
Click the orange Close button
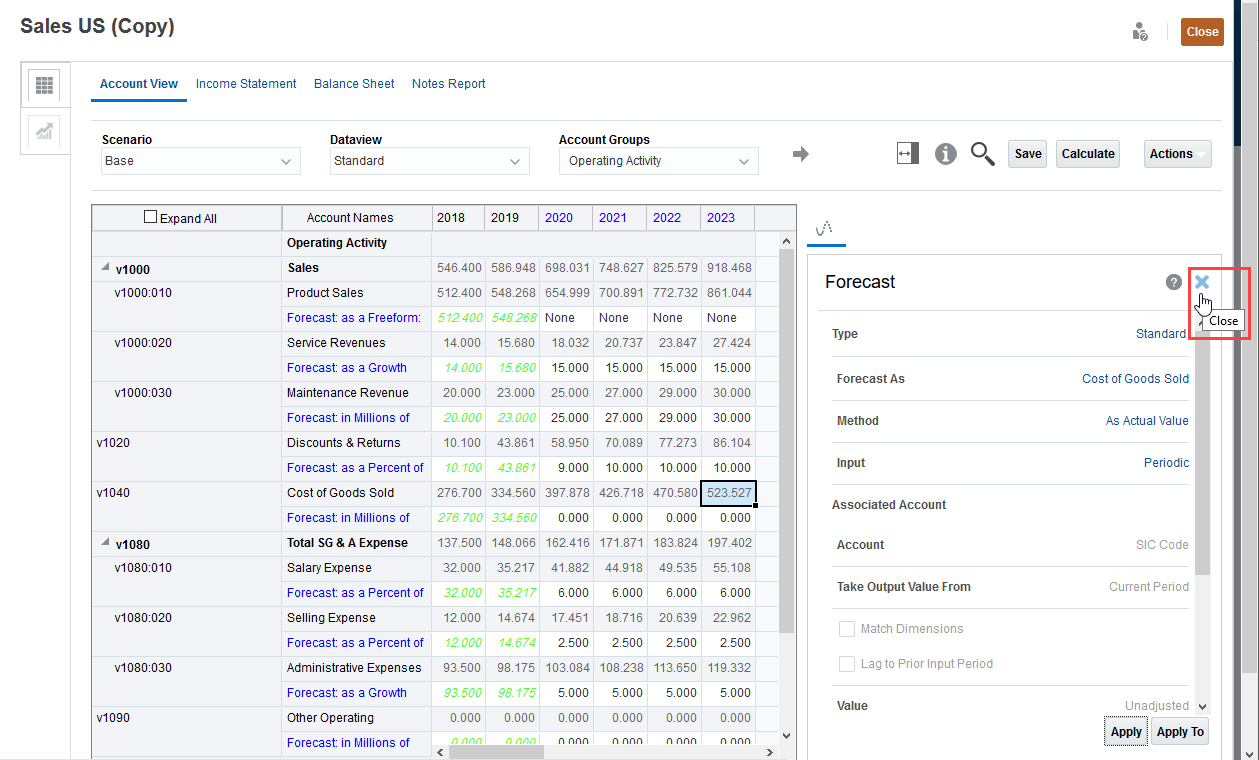1202,32
